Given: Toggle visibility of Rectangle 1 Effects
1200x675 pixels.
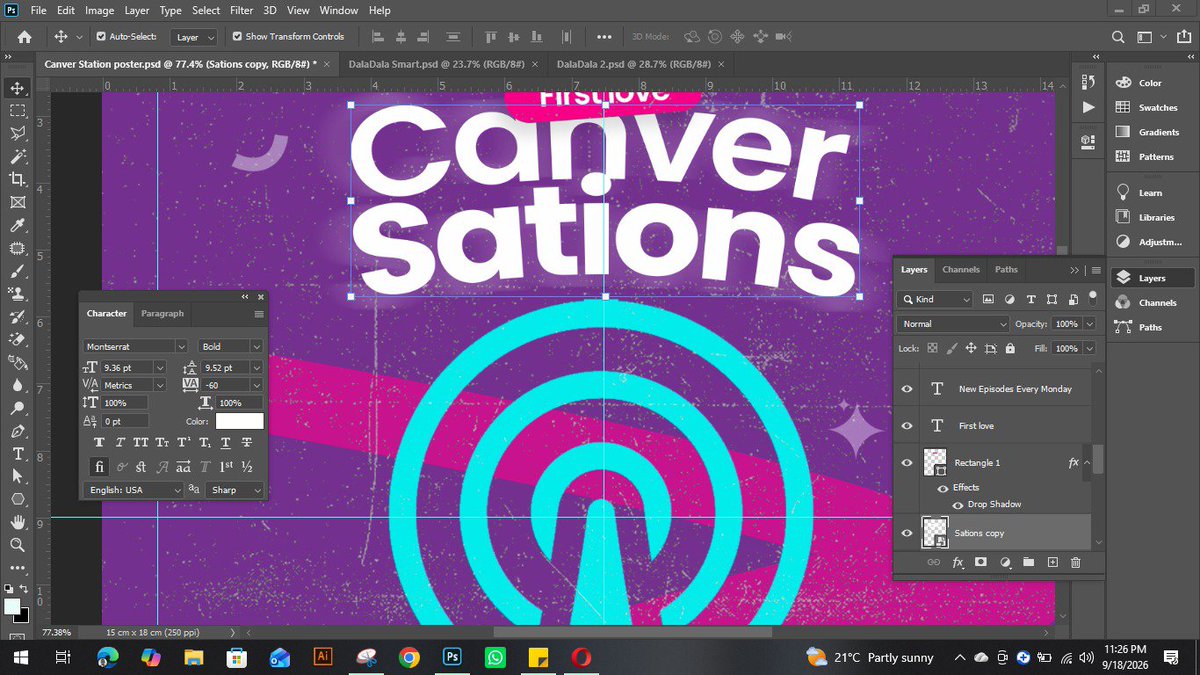Looking at the screenshot, I should pos(942,488).
